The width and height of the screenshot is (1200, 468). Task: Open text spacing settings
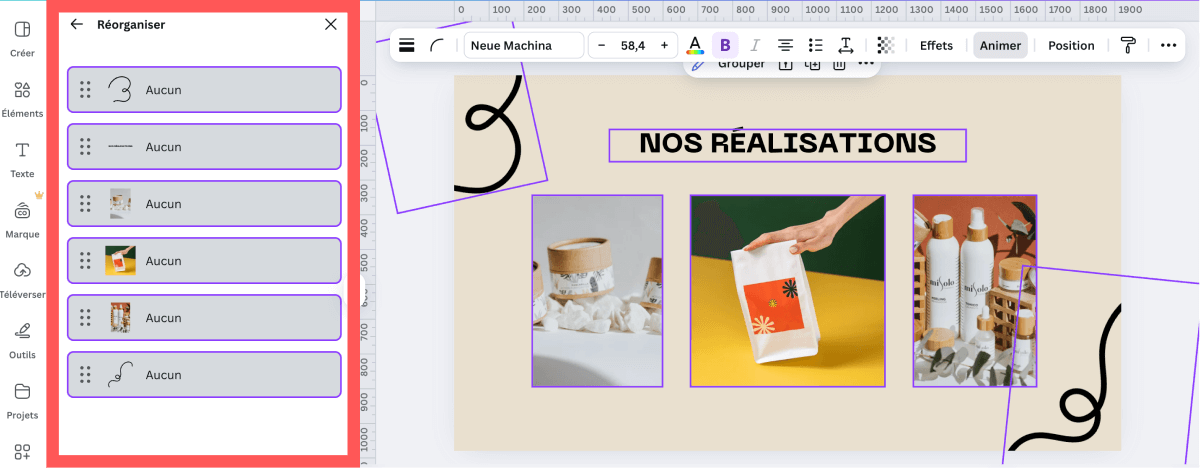point(845,45)
